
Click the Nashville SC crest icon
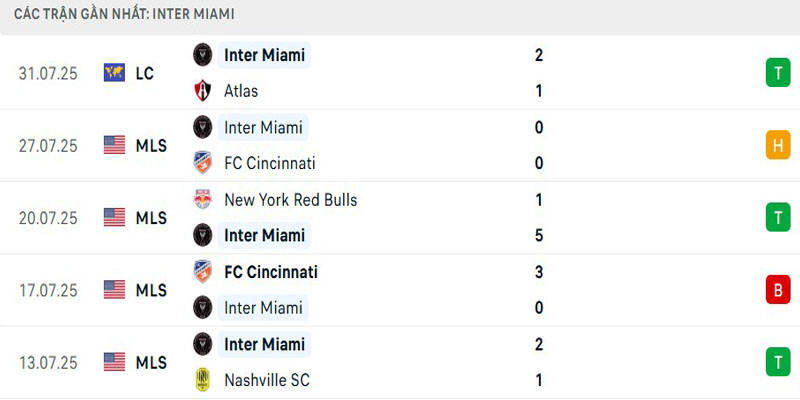(203, 380)
